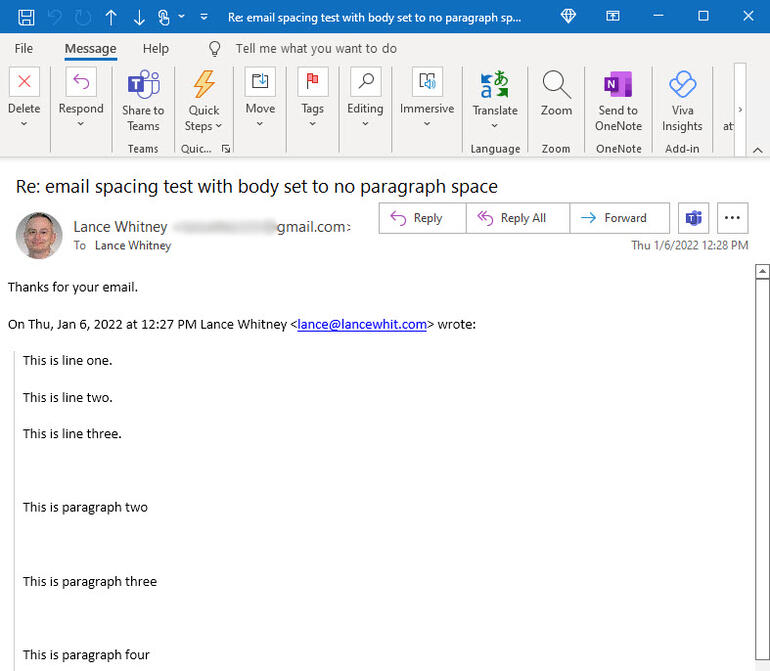Open the File menu
This screenshot has width=770, height=671.
pyautogui.click(x=24, y=49)
